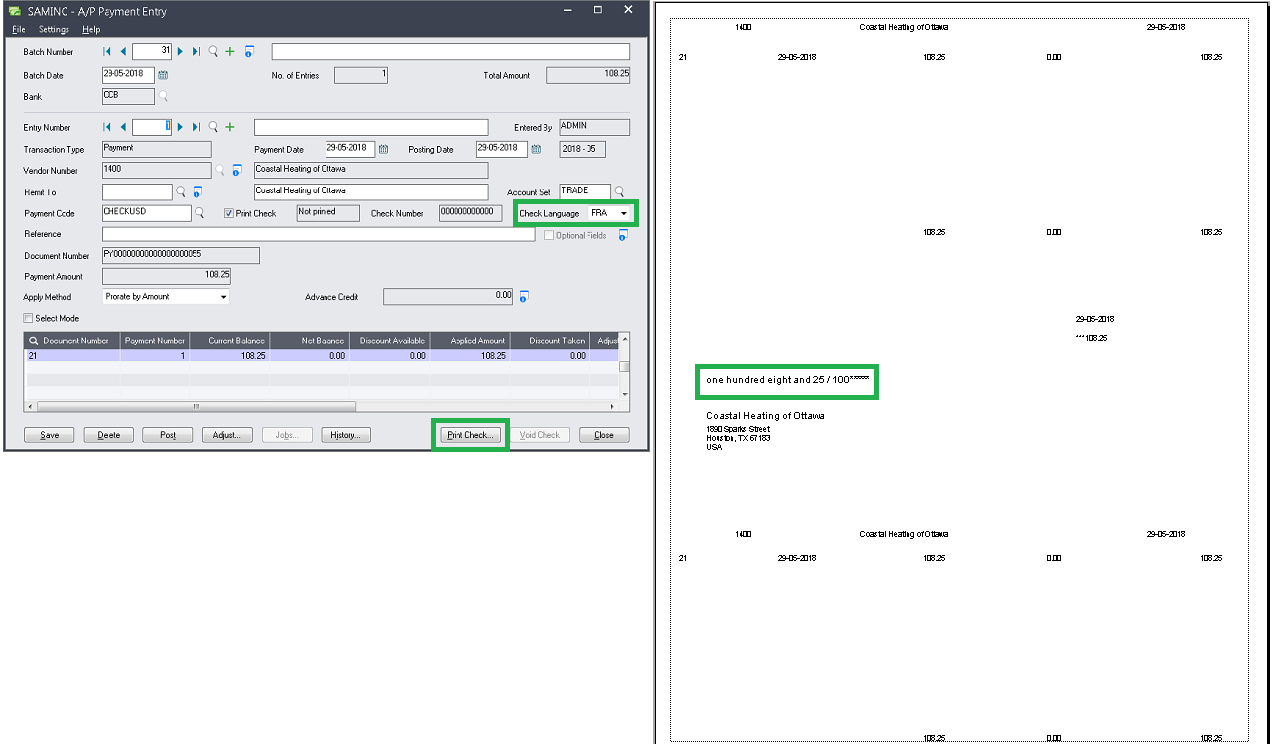The width and height of the screenshot is (1274, 746).
Task: Click finder icon in Document Number column header
Action: (34, 341)
